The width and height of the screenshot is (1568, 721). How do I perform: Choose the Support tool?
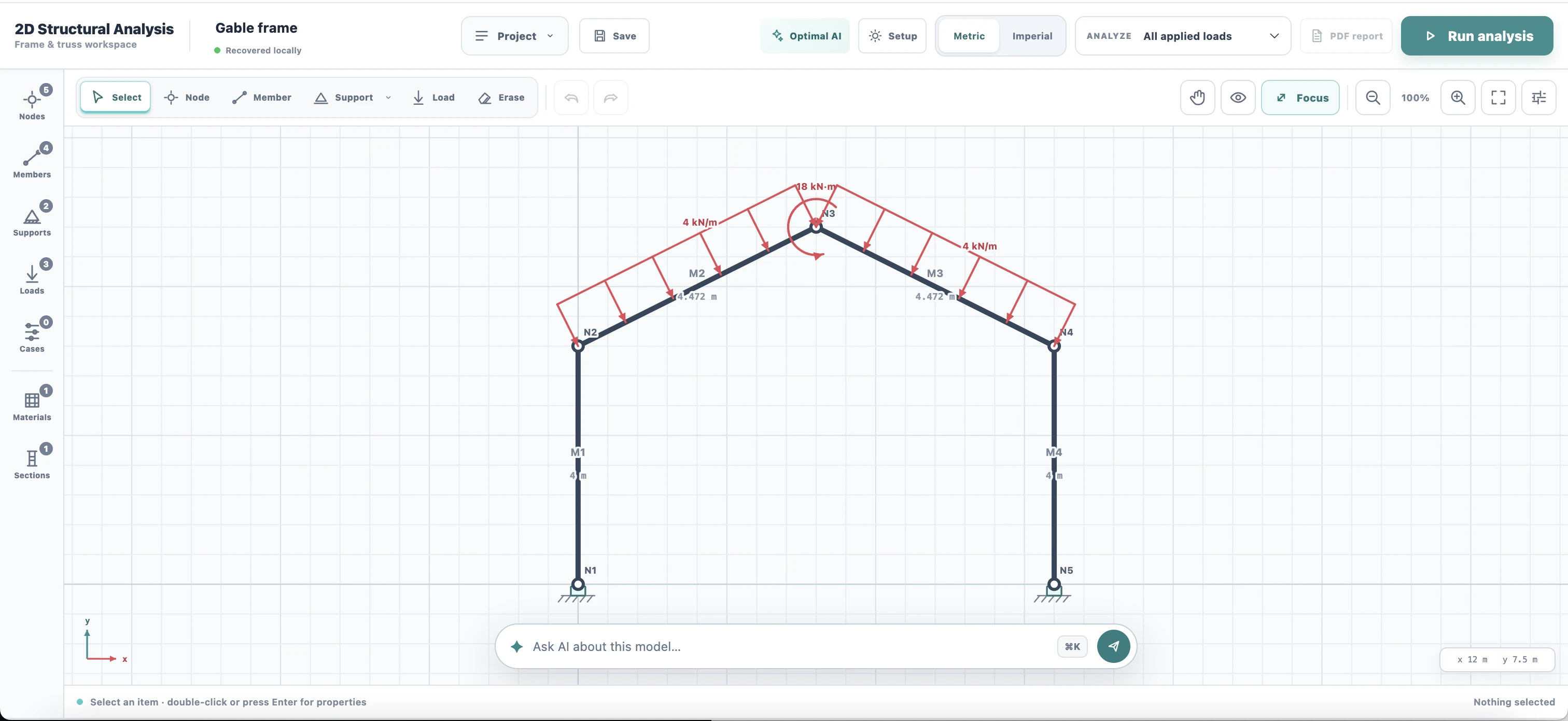tap(344, 98)
